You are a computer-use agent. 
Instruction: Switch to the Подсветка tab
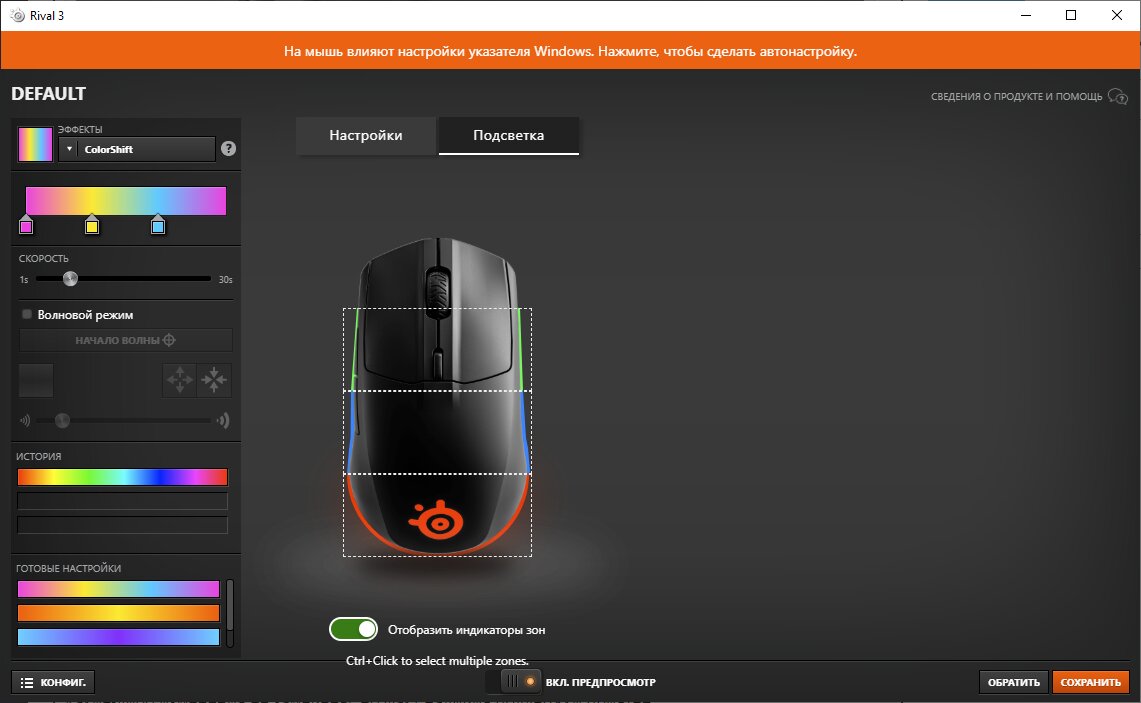tap(509, 135)
